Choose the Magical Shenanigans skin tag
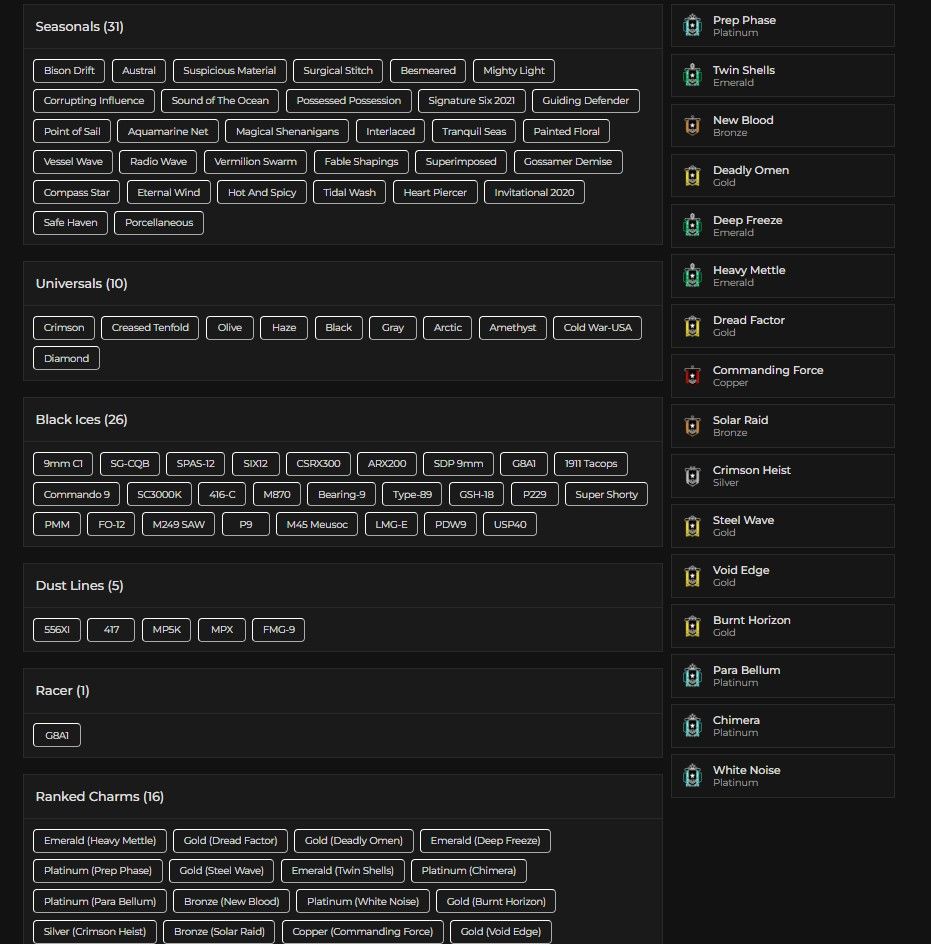Viewport: 931px width, 944px height. tap(287, 131)
